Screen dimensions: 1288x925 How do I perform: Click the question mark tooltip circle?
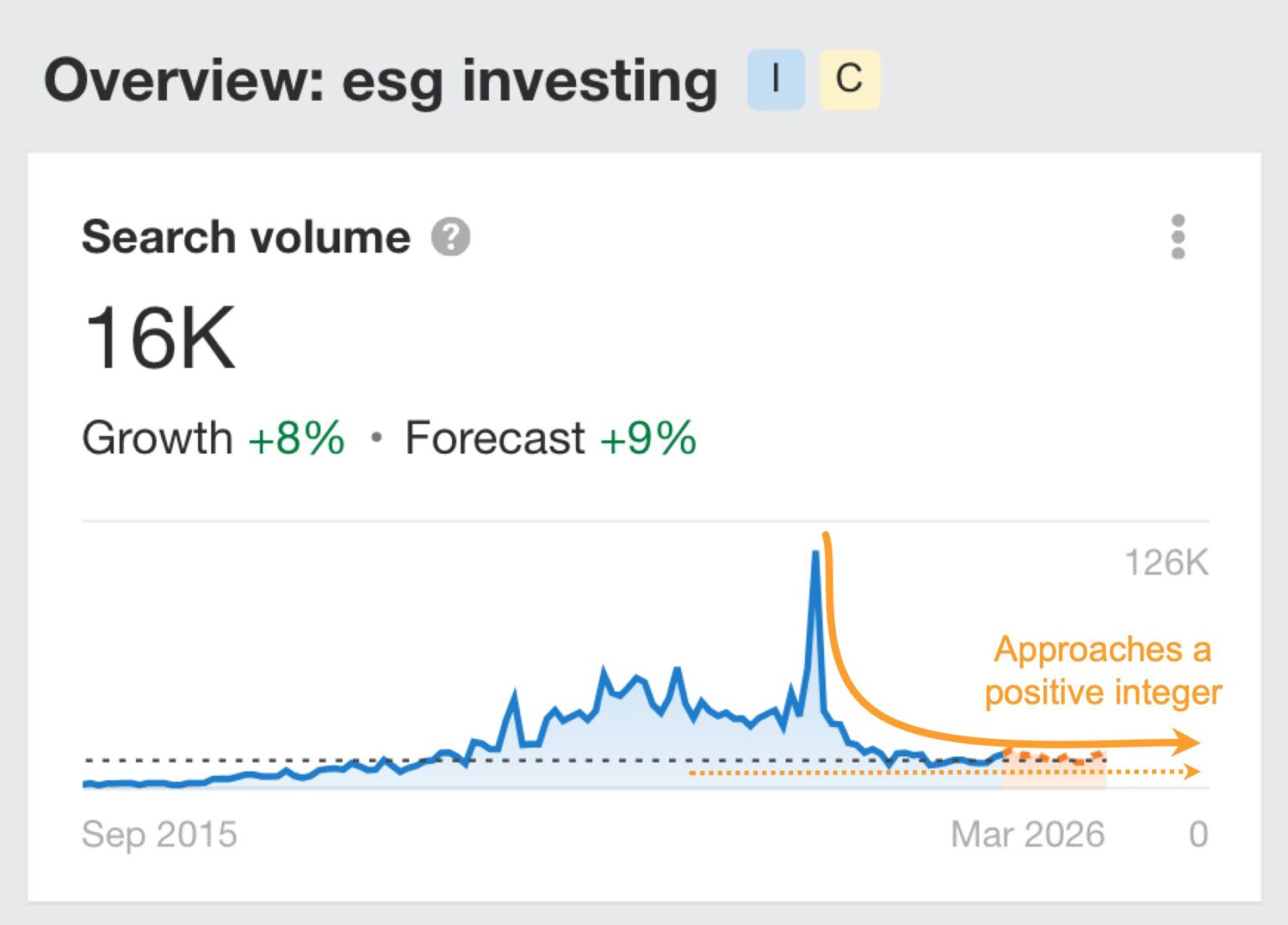[450, 237]
